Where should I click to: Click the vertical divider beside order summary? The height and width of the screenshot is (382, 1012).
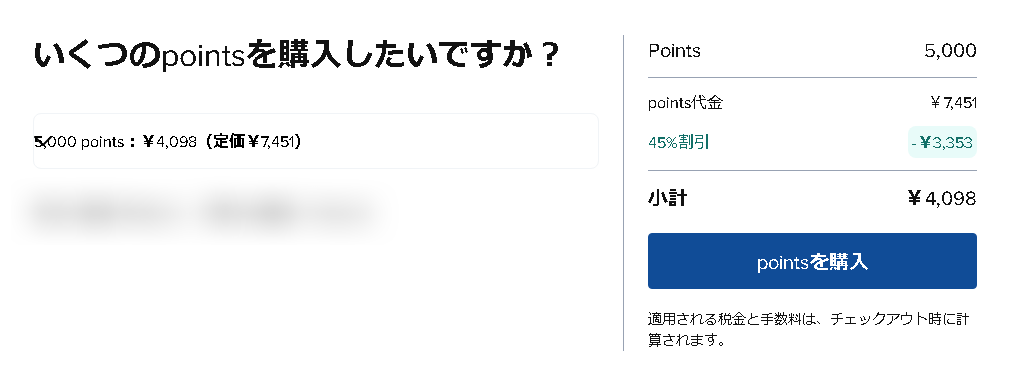pos(623,193)
